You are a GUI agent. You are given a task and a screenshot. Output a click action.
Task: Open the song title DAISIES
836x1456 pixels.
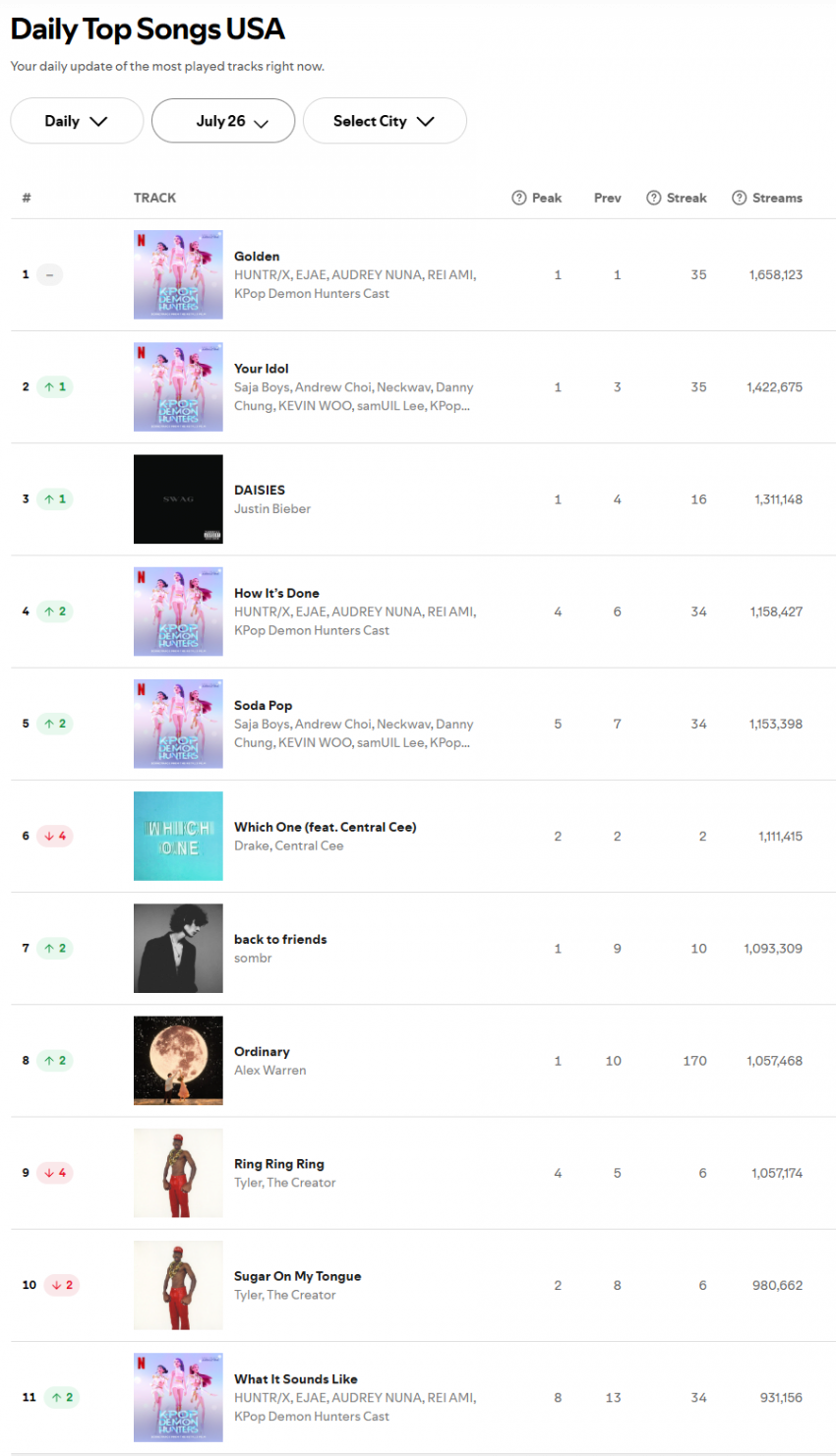(x=260, y=490)
